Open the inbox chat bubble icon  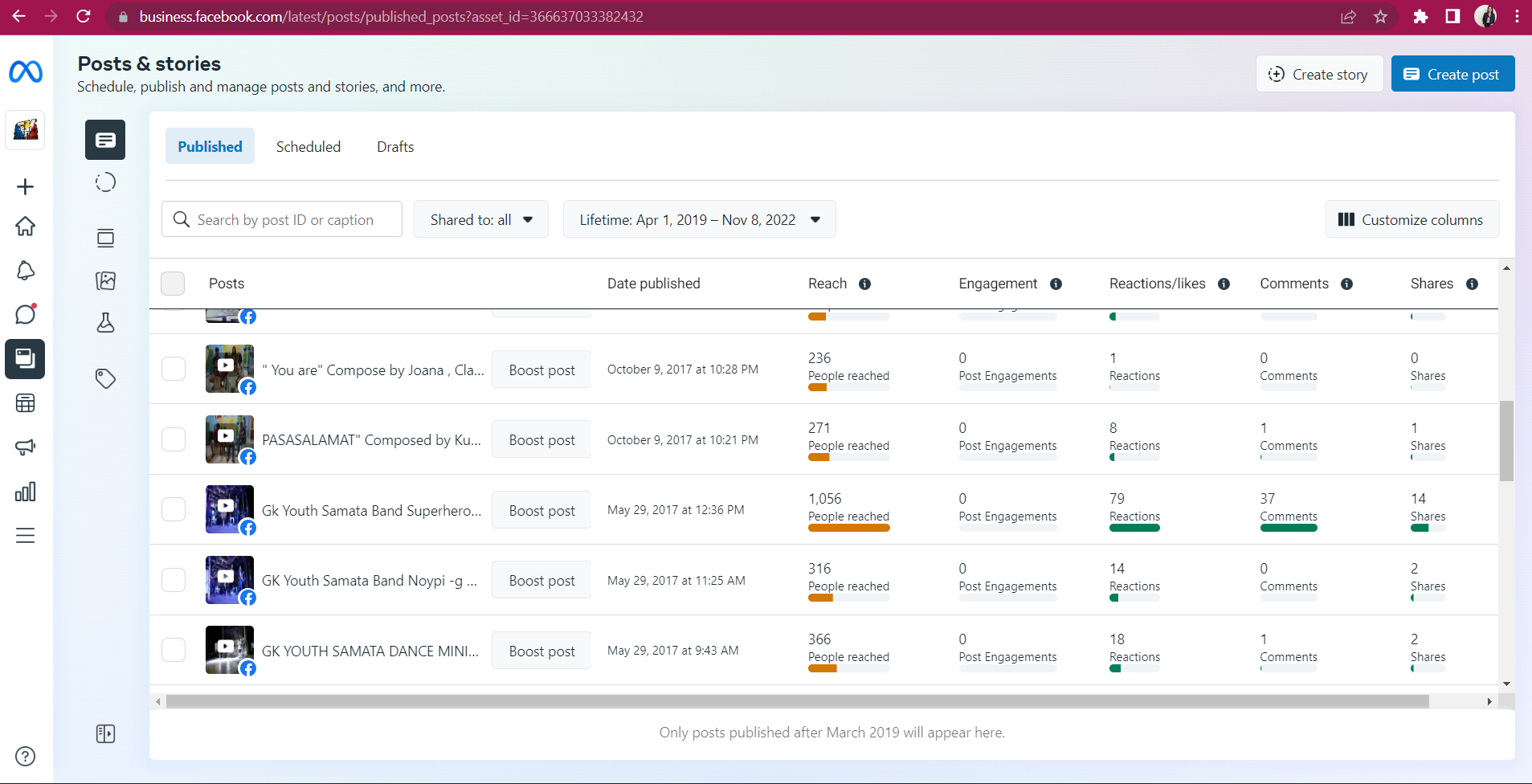[x=26, y=314]
